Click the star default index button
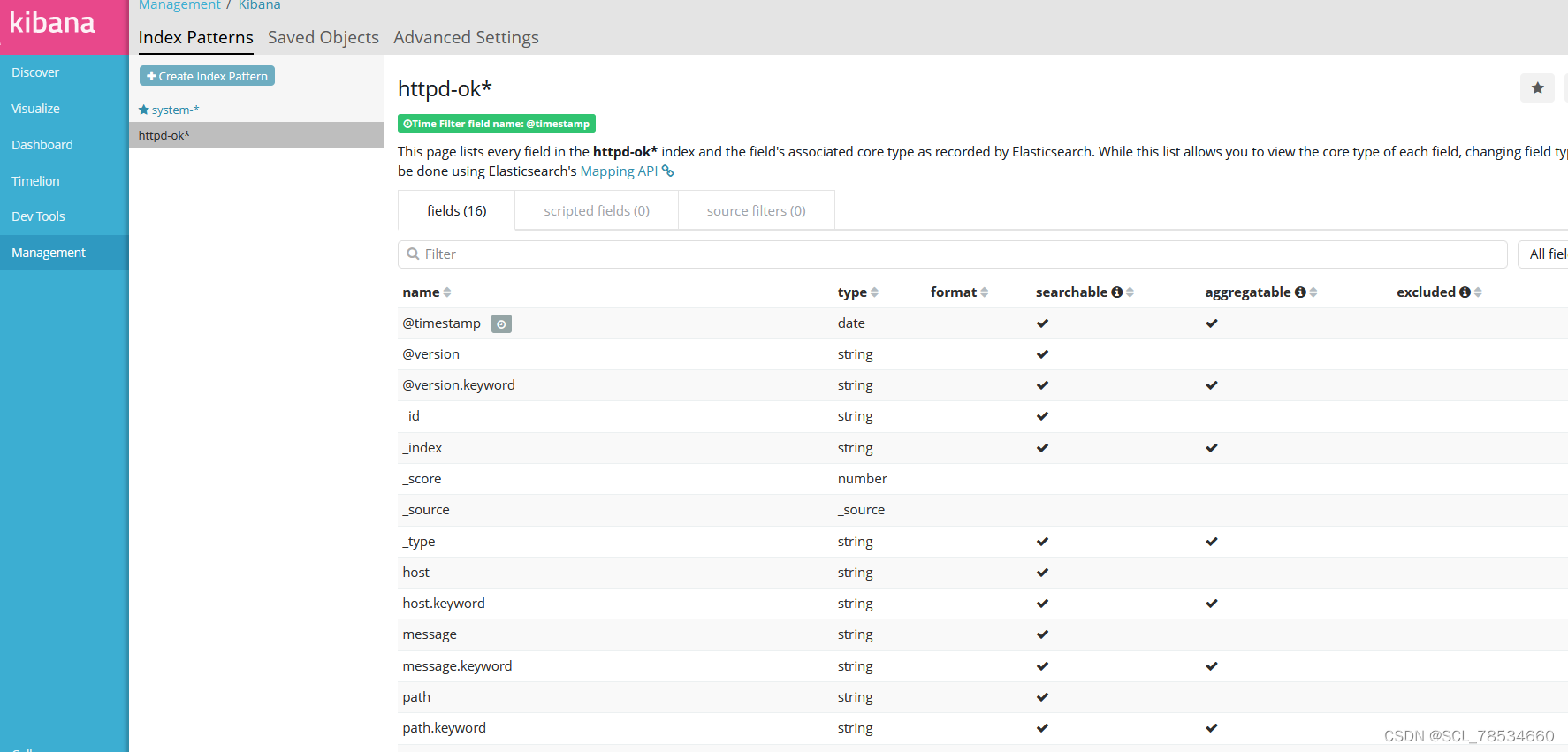 pyautogui.click(x=1537, y=88)
